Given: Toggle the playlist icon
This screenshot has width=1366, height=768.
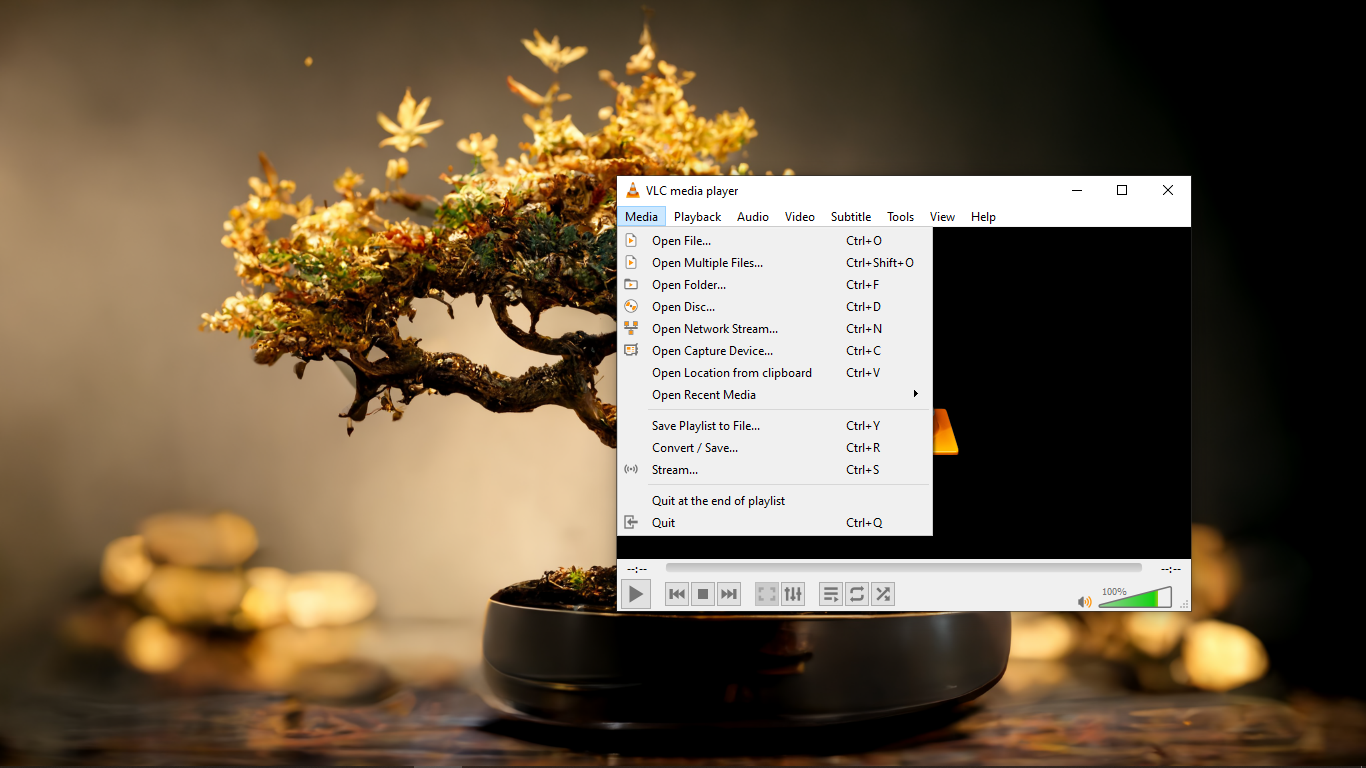Looking at the screenshot, I should (x=831, y=594).
